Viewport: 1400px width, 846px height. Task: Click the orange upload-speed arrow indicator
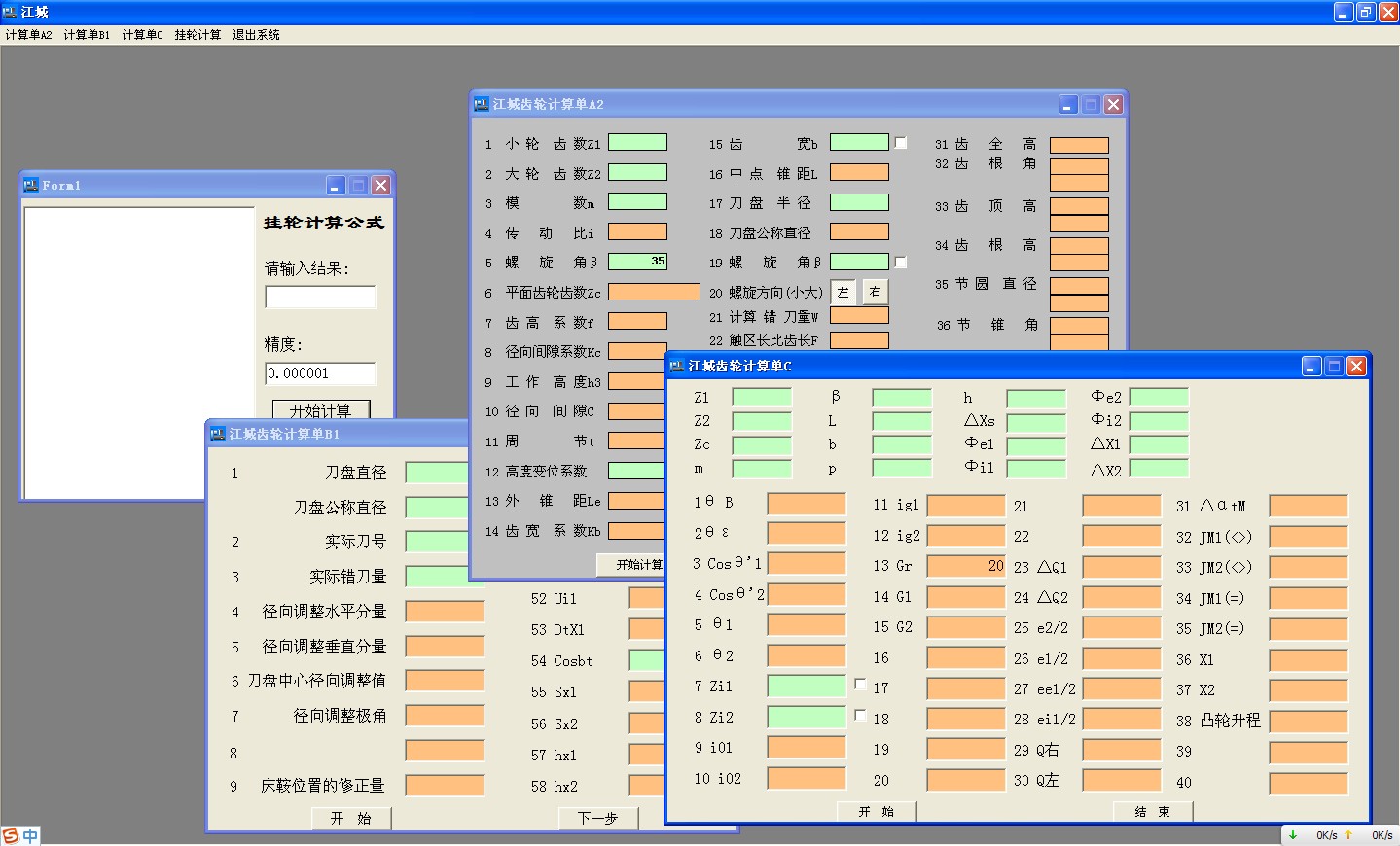click(x=1348, y=834)
